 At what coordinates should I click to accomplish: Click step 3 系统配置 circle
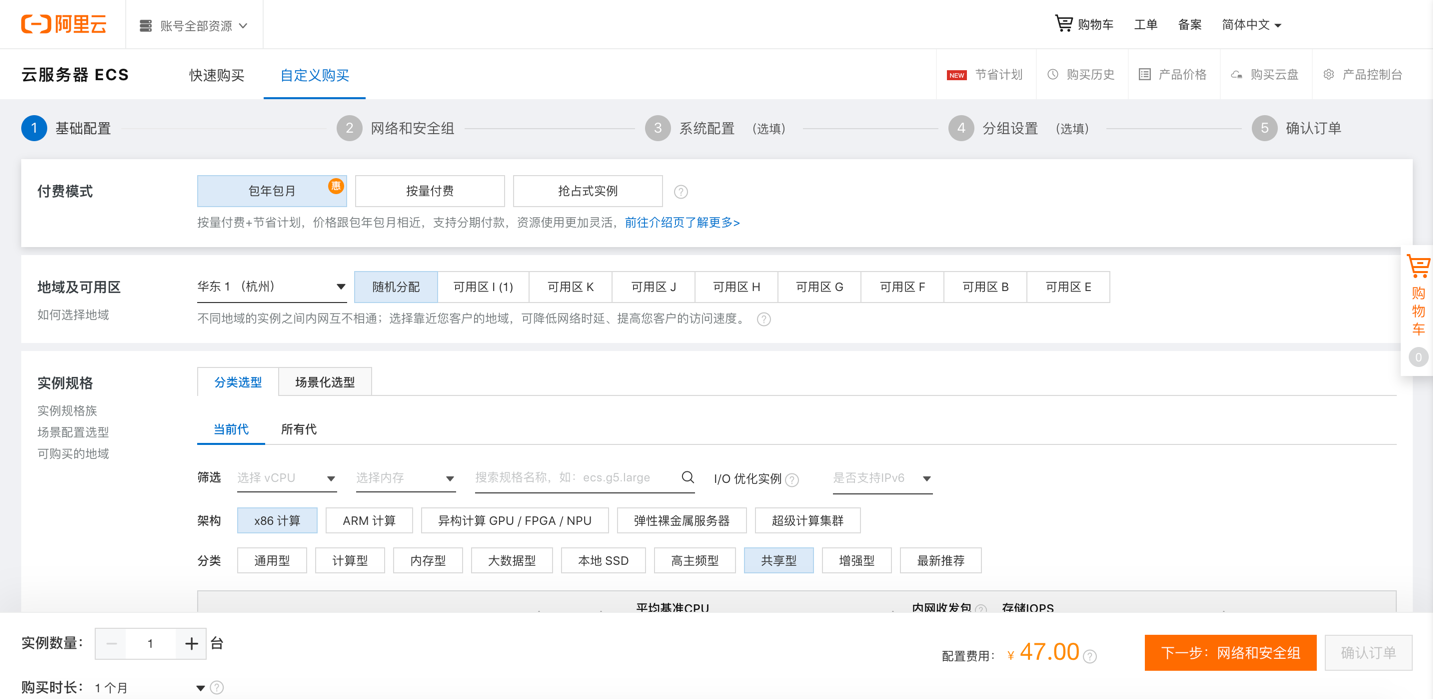coord(657,128)
